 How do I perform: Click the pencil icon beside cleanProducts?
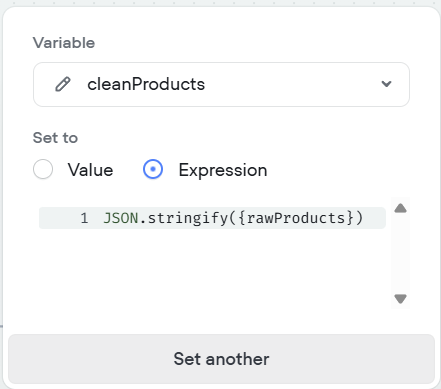tap(63, 84)
